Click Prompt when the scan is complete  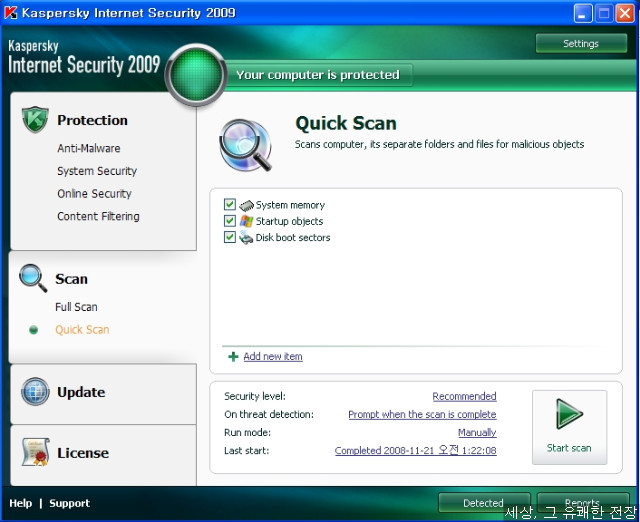point(422,414)
